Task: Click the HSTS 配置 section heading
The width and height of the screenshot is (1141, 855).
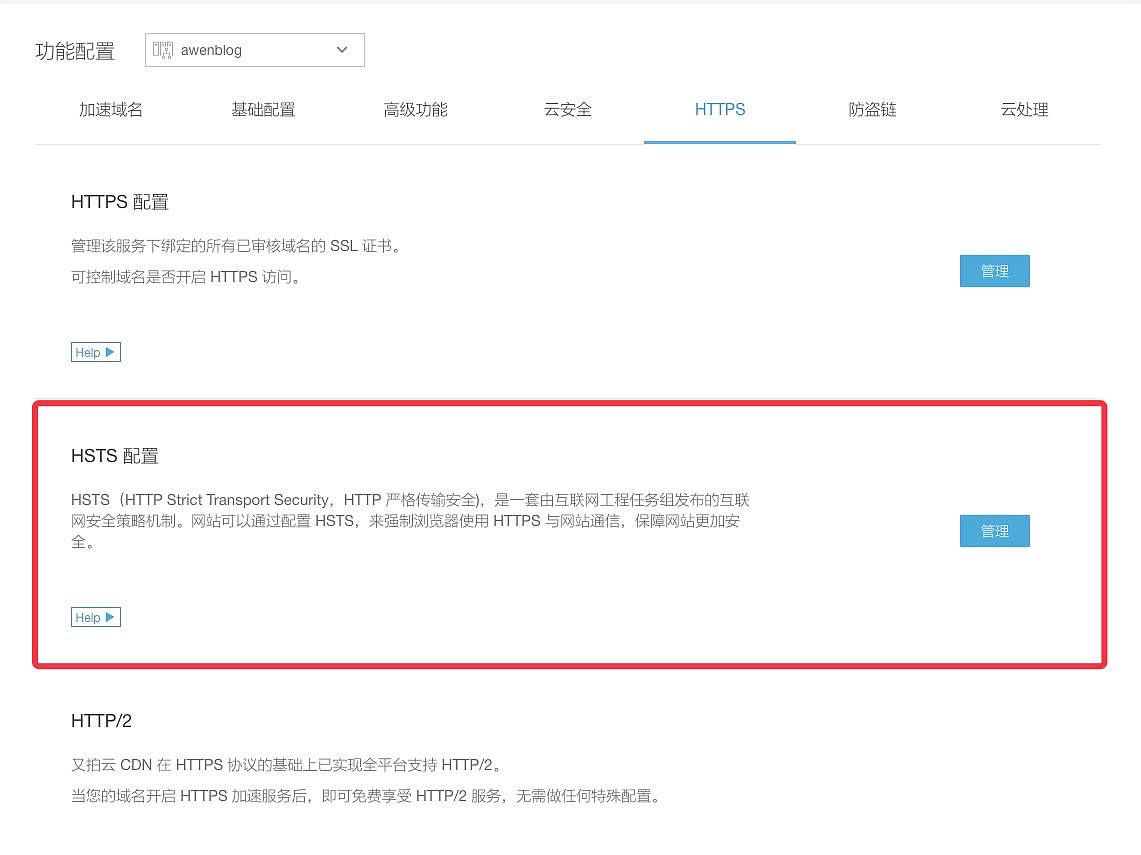Action: click(115, 456)
